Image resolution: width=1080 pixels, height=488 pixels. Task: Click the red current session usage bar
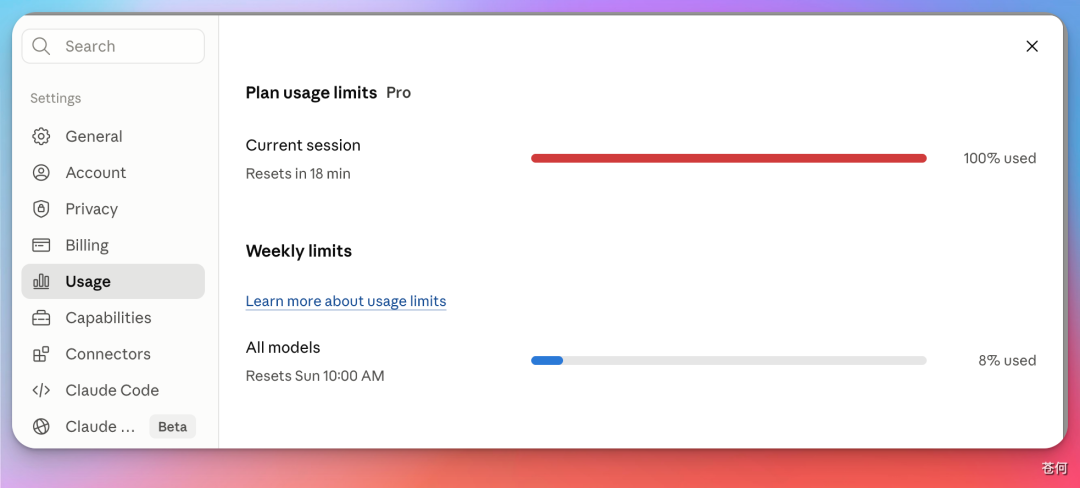click(729, 158)
